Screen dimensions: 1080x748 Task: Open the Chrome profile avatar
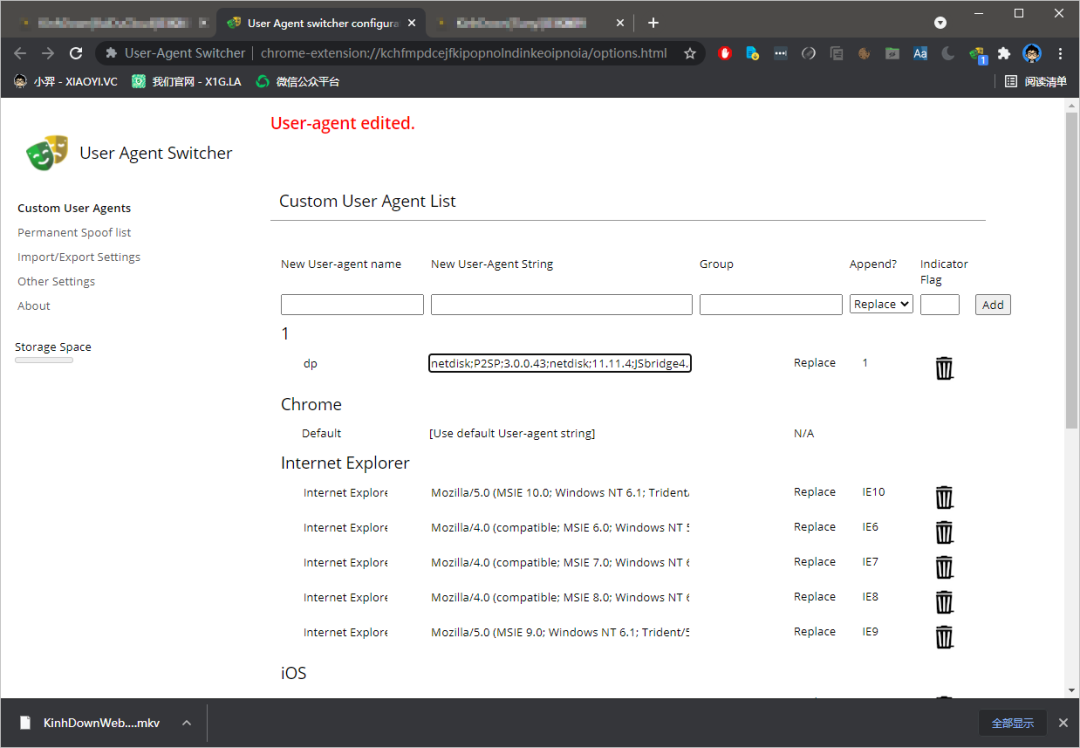tap(1032, 53)
